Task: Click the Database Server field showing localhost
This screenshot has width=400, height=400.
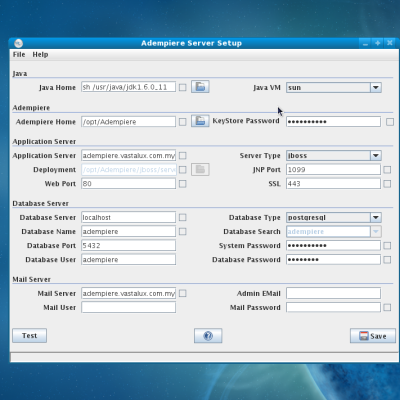Action: [x=129, y=217]
